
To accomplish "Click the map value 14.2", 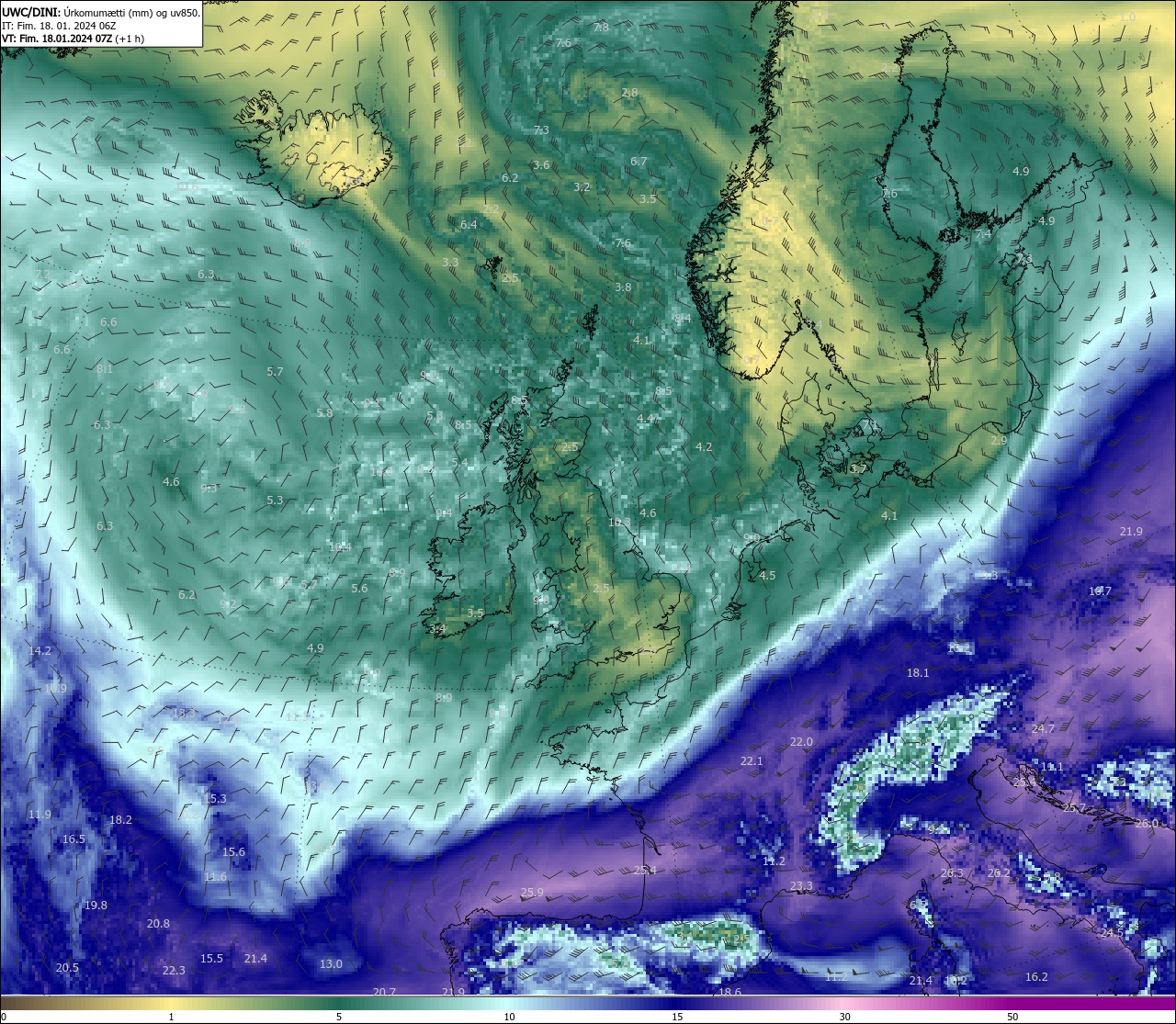I will coord(40,650).
